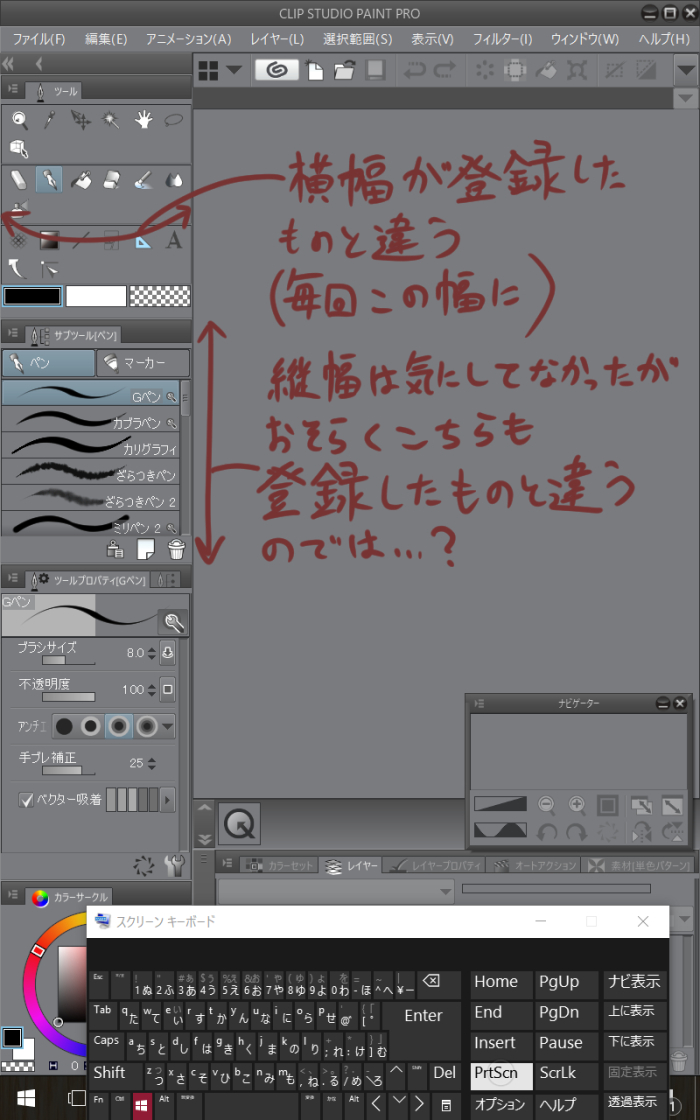Screen dimensions: 700x1120
Task: Create a new canvas from command bar
Action: (x=314, y=70)
